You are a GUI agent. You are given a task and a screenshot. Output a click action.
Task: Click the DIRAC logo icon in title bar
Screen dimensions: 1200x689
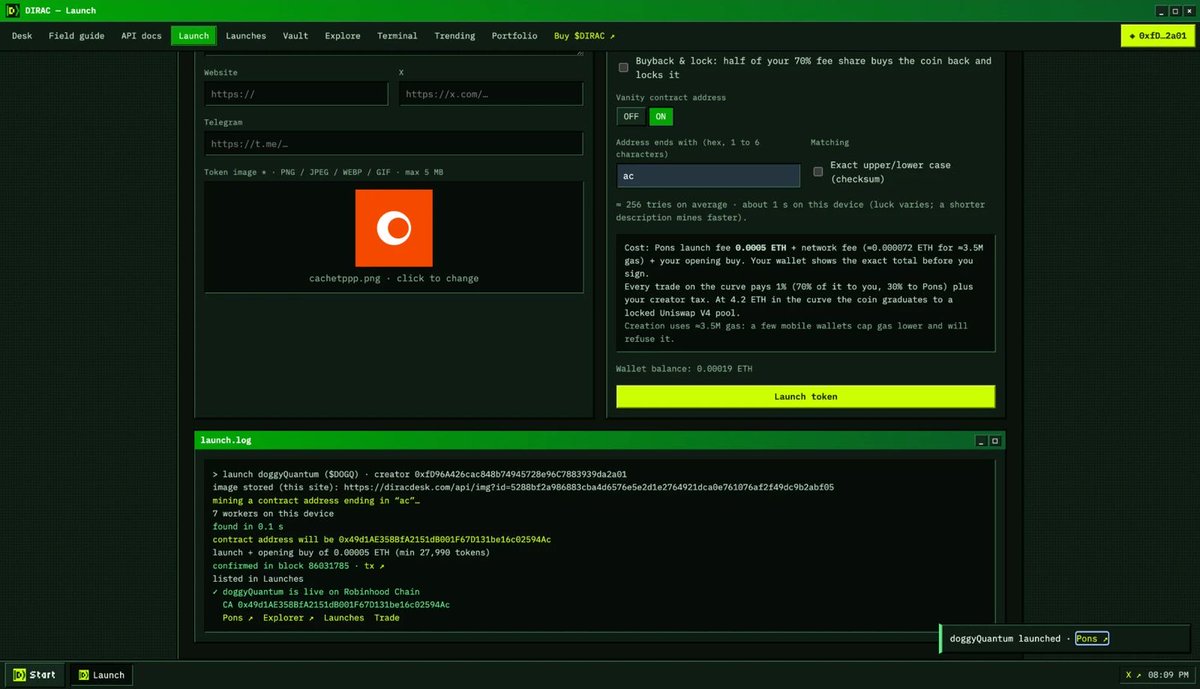[13, 9]
